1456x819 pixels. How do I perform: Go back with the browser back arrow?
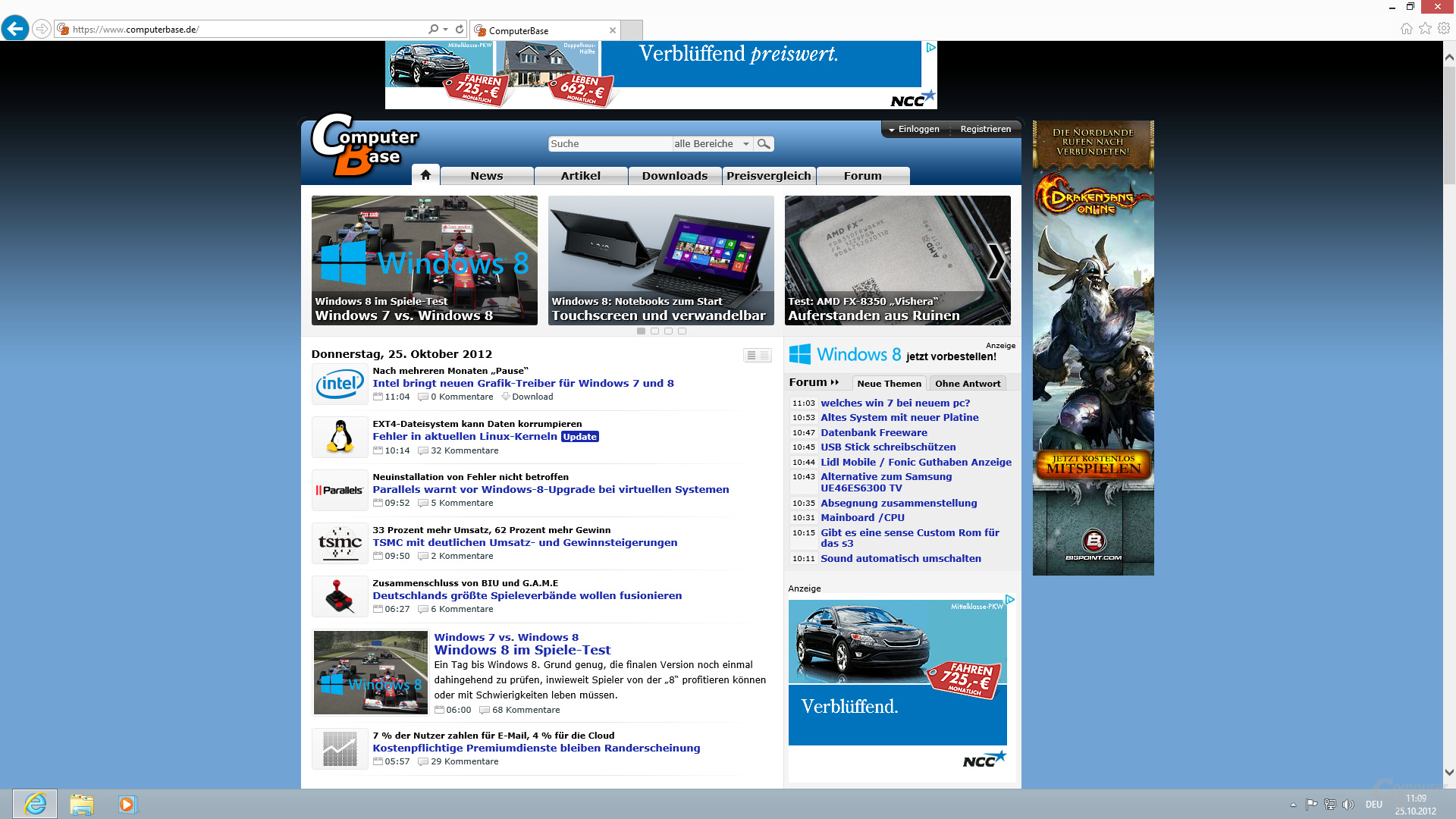tap(15, 29)
